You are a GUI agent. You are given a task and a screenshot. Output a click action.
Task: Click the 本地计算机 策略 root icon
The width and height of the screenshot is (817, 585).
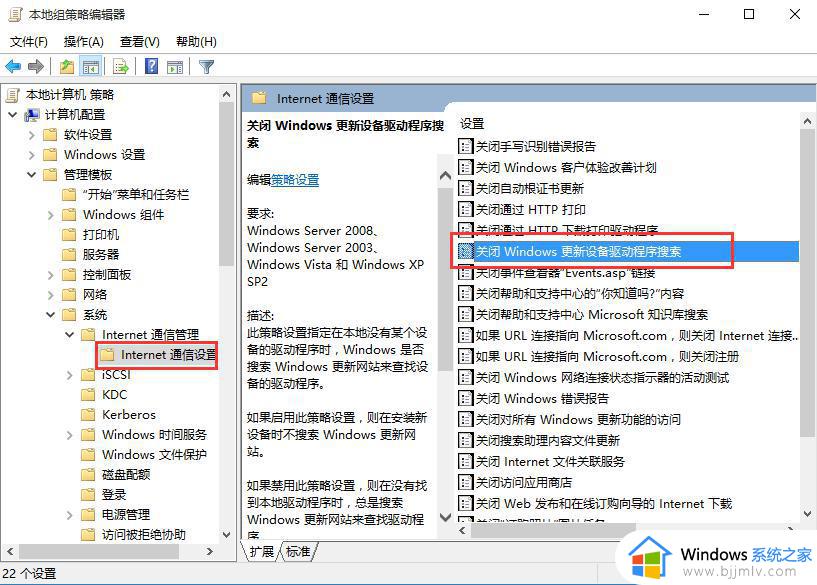pyautogui.click(x=13, y=95)
